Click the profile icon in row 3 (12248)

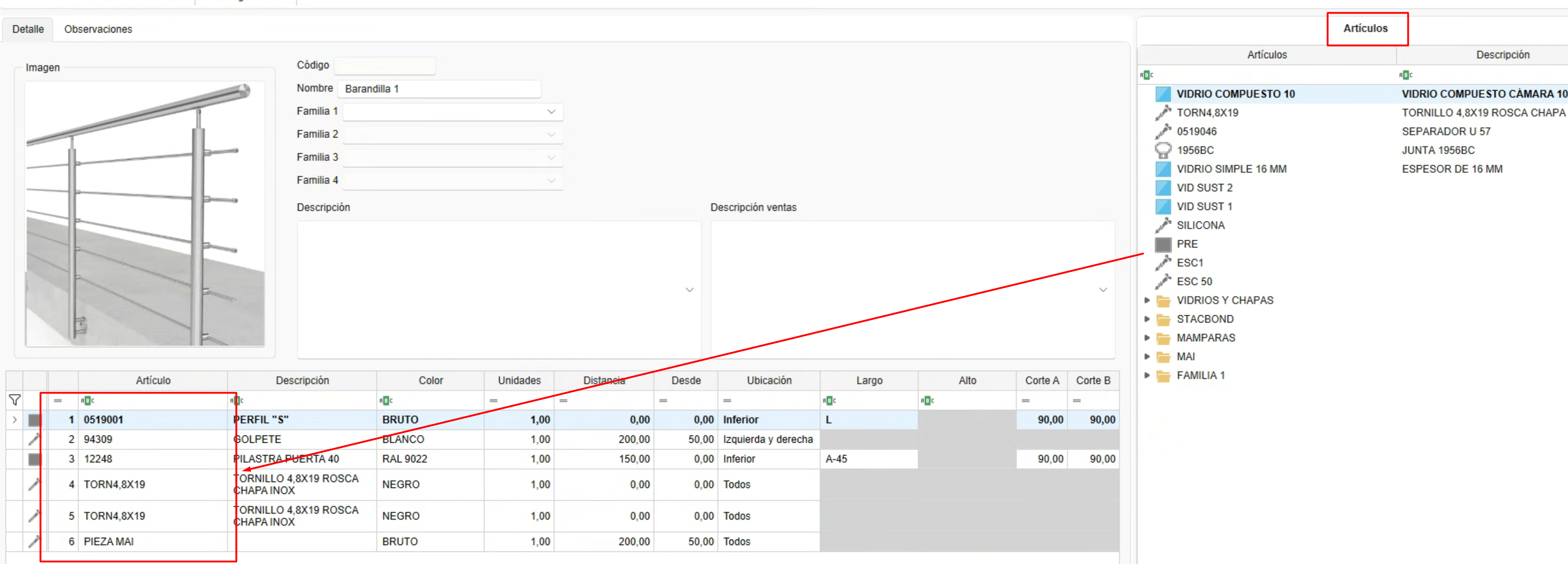(x=35, y=459)
